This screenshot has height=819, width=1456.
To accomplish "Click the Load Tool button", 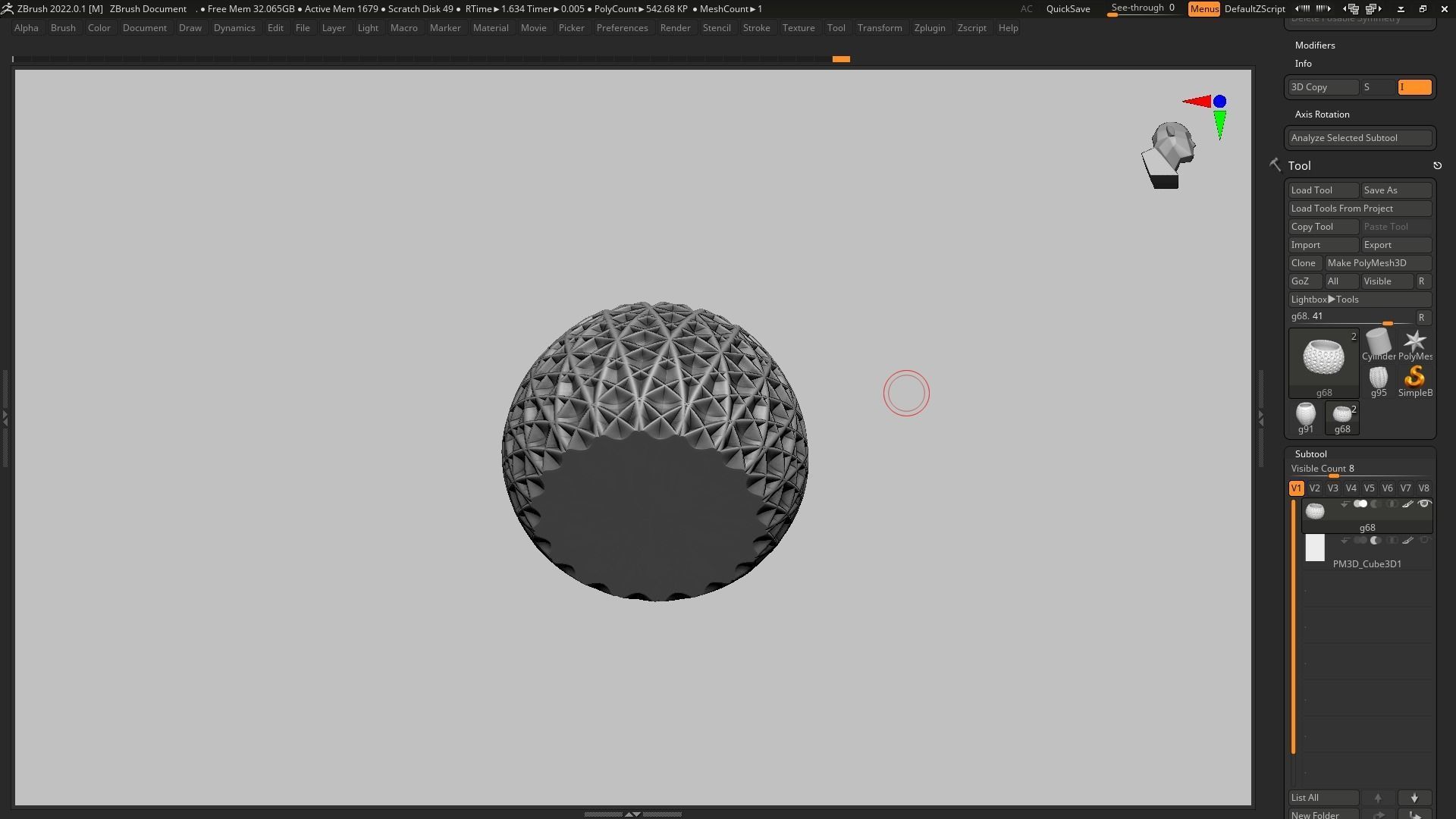I will pos(1323,190).
